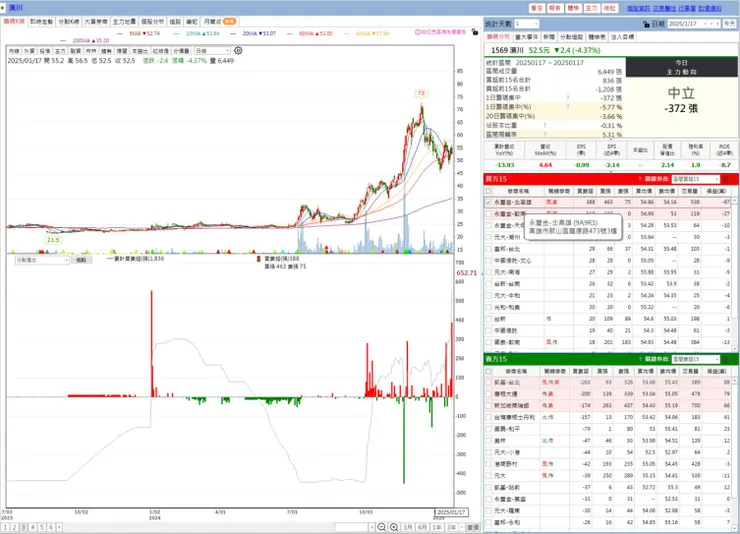Check 摩根大通 seller checkbox
740x534 pixels.
[x=488, y=394]
